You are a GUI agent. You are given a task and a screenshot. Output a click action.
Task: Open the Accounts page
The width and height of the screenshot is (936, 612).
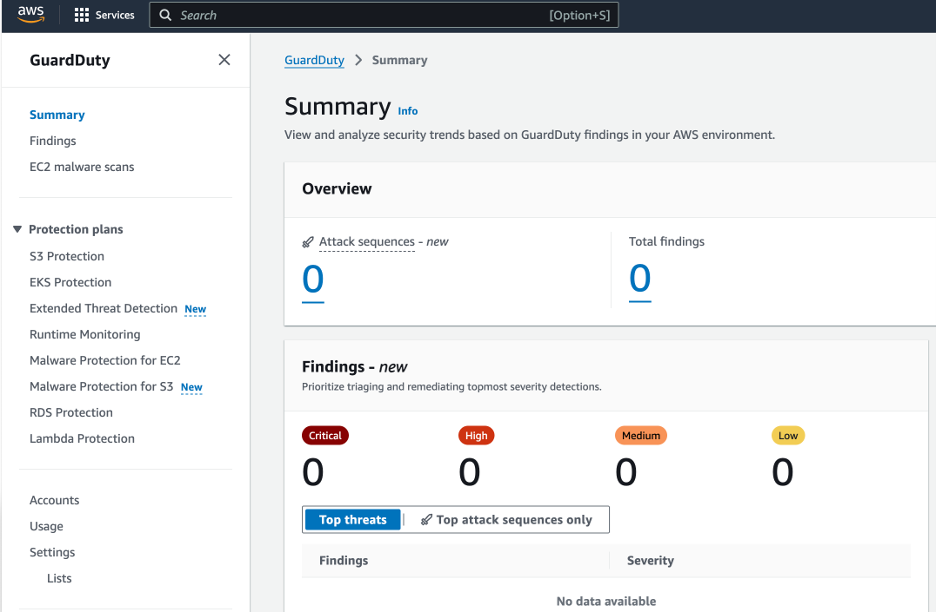pyautogui.click(x=54, y=500)
